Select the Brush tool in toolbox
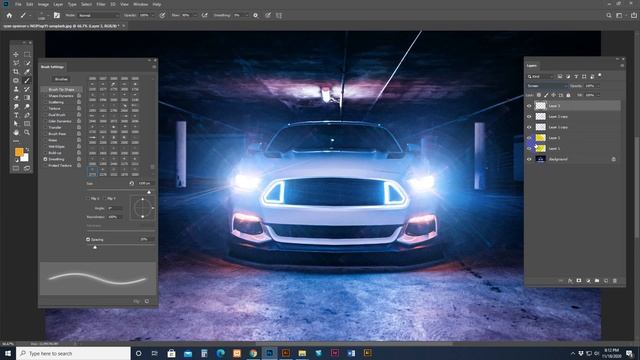Viewport: 640px width, 360px height. [x=27, y=80]
